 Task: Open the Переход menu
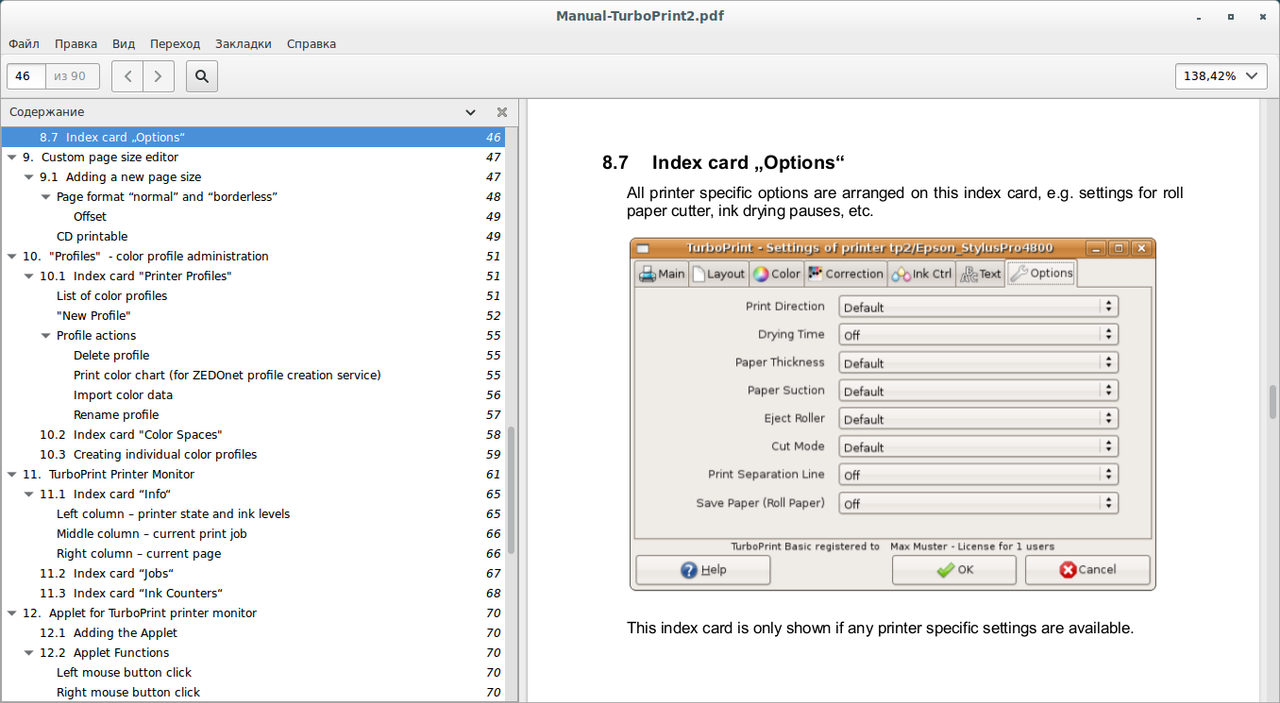(x=175, y=44)
